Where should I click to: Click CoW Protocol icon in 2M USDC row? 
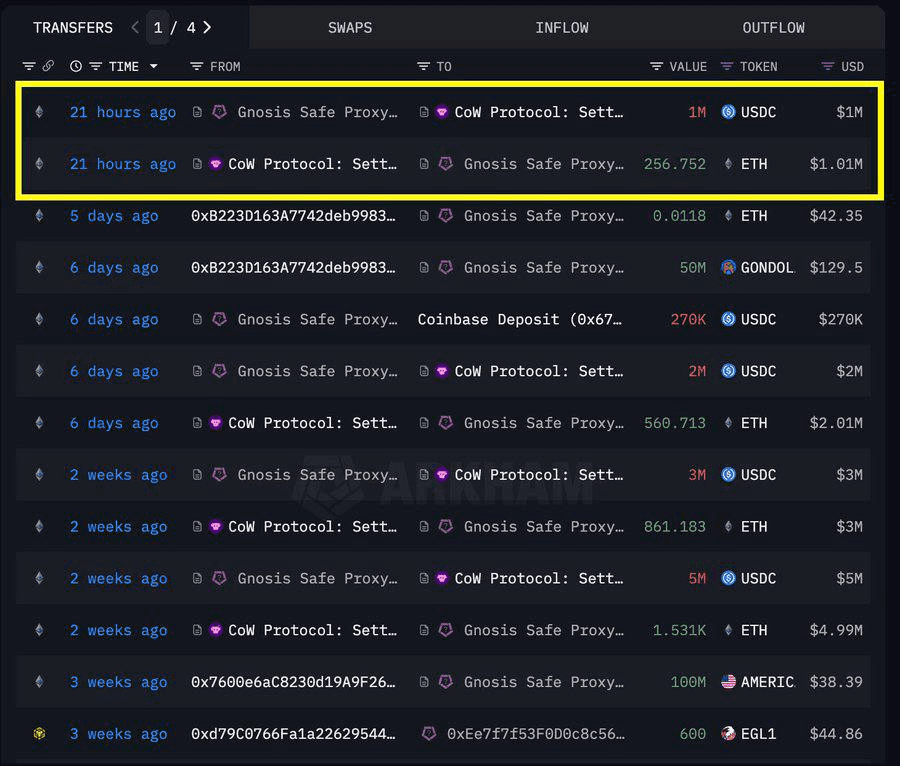(441, 371)
